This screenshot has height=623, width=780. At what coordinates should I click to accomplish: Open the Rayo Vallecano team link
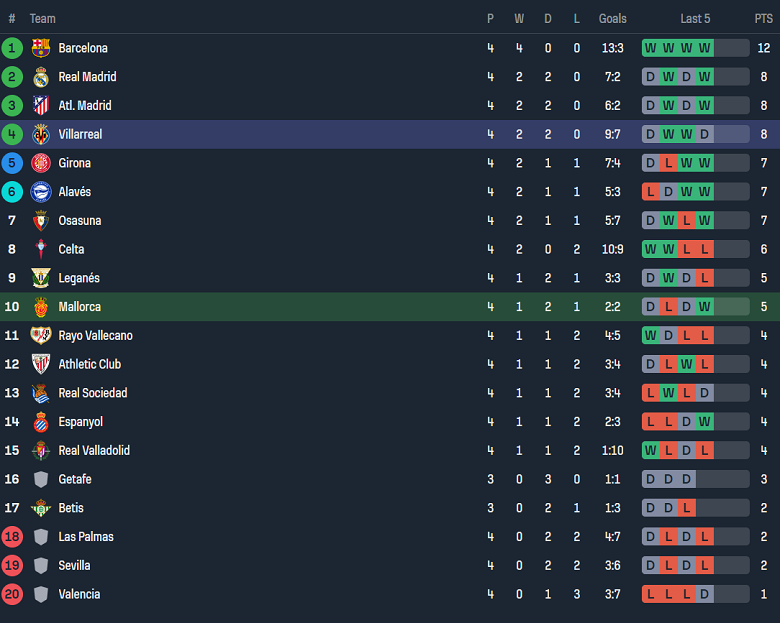point(95,336)
